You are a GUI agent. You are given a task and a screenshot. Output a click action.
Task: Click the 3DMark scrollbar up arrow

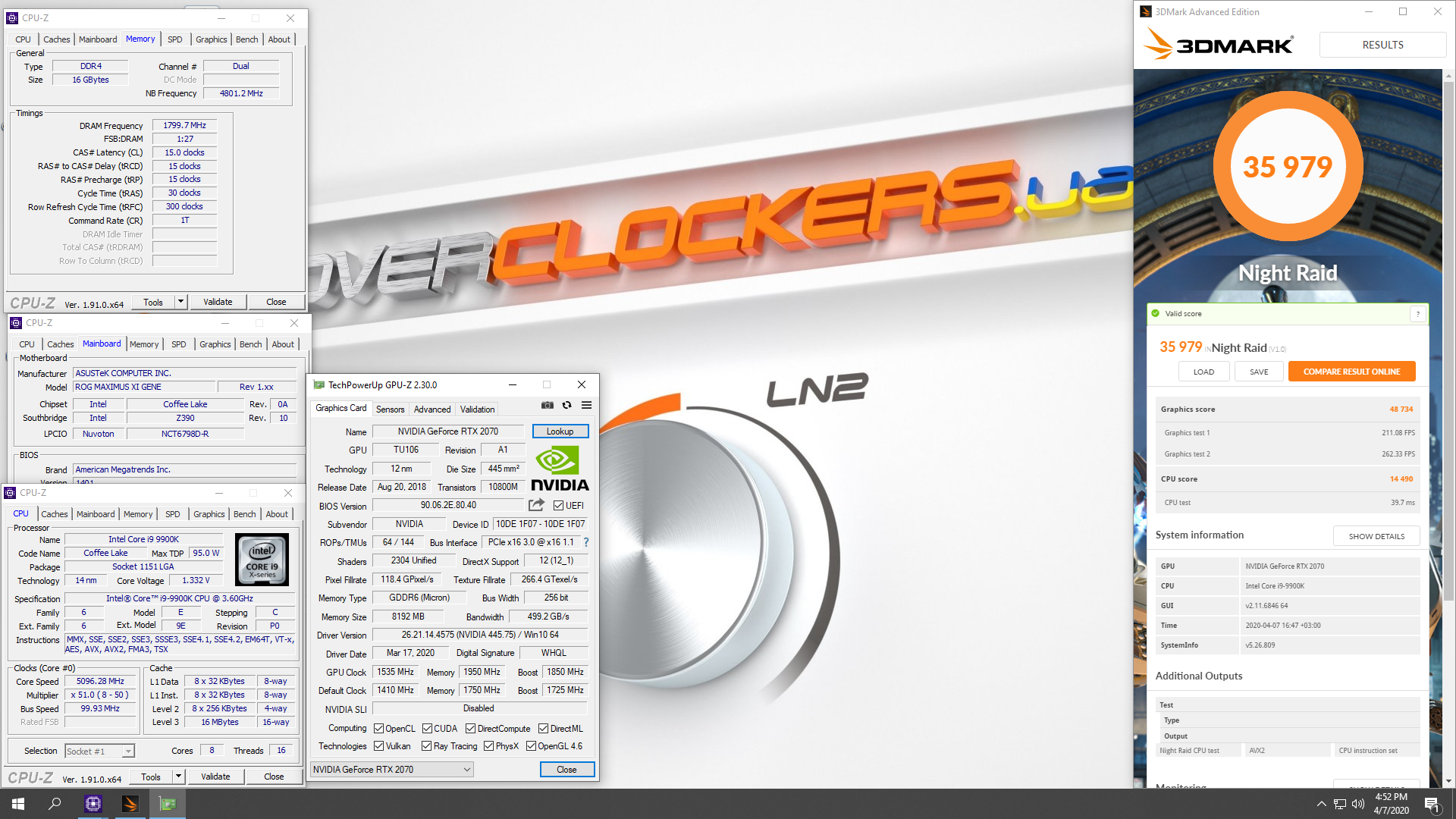pos(1448,76)
